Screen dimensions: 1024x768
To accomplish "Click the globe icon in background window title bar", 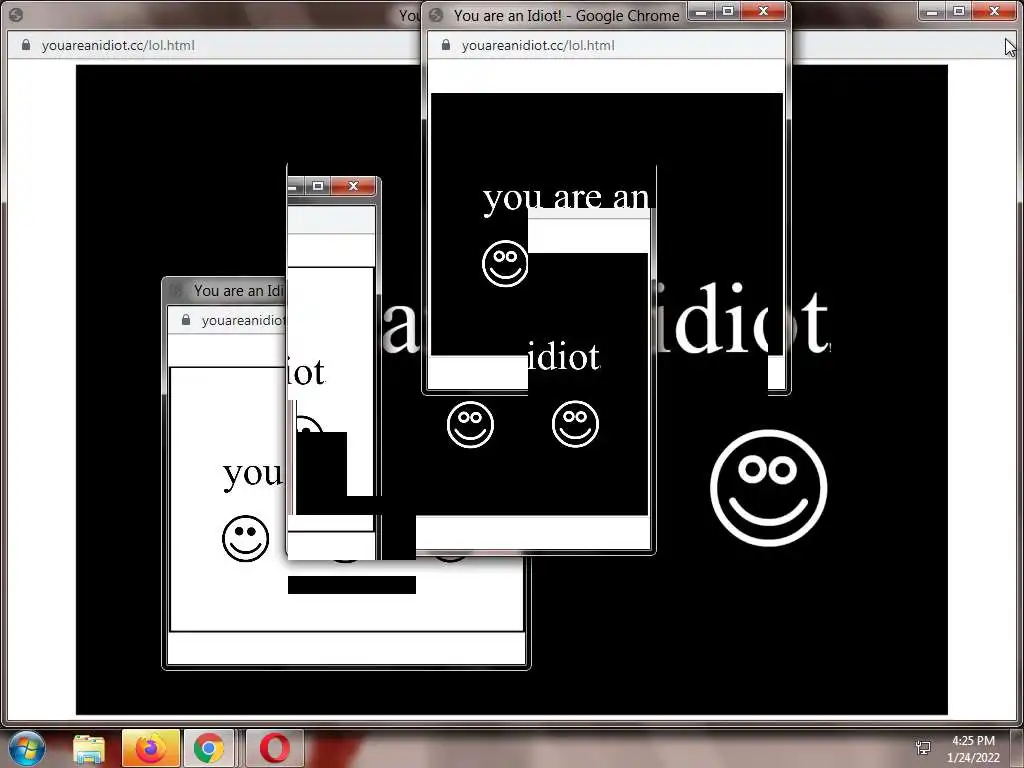I will [16, 14].
